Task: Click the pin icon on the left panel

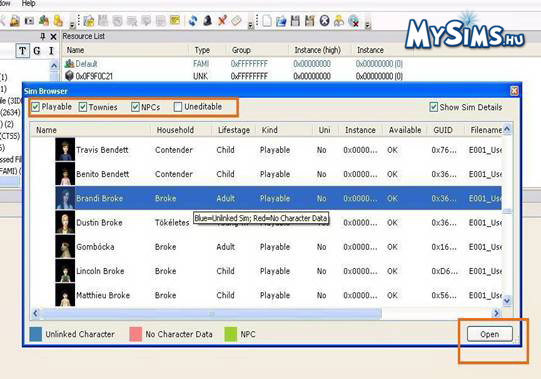Action: click(43, 36)
